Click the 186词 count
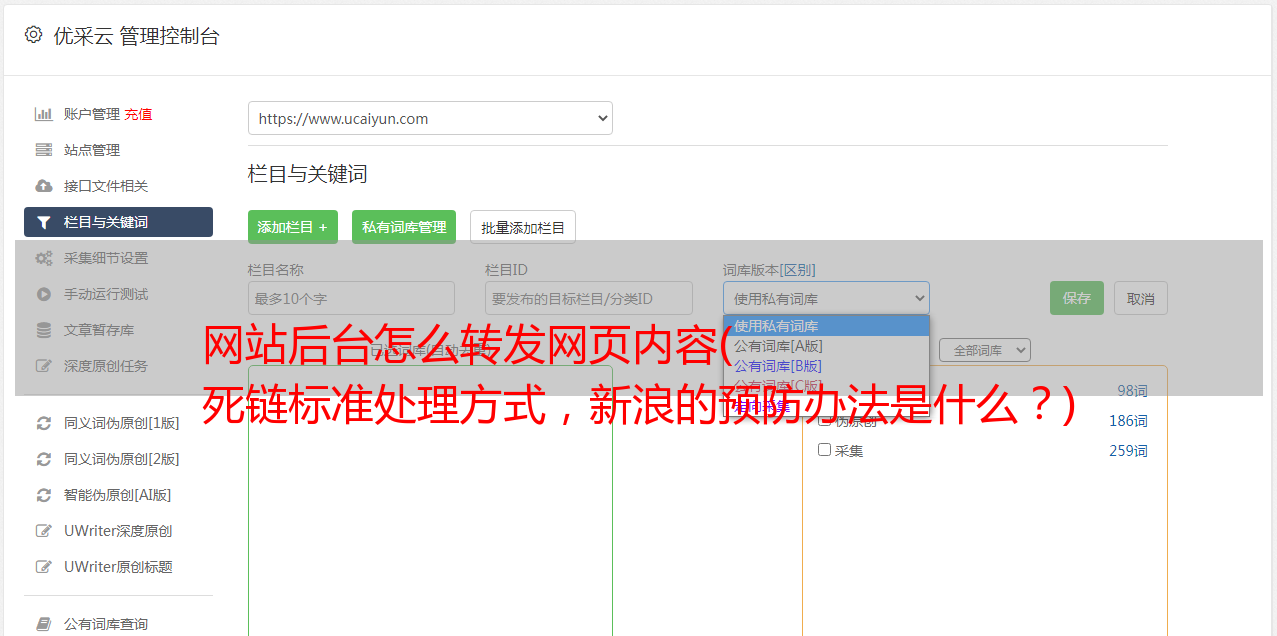The height and width of the screenshot is (636, 1277). pyautogui.click(x=1128, y=421)
